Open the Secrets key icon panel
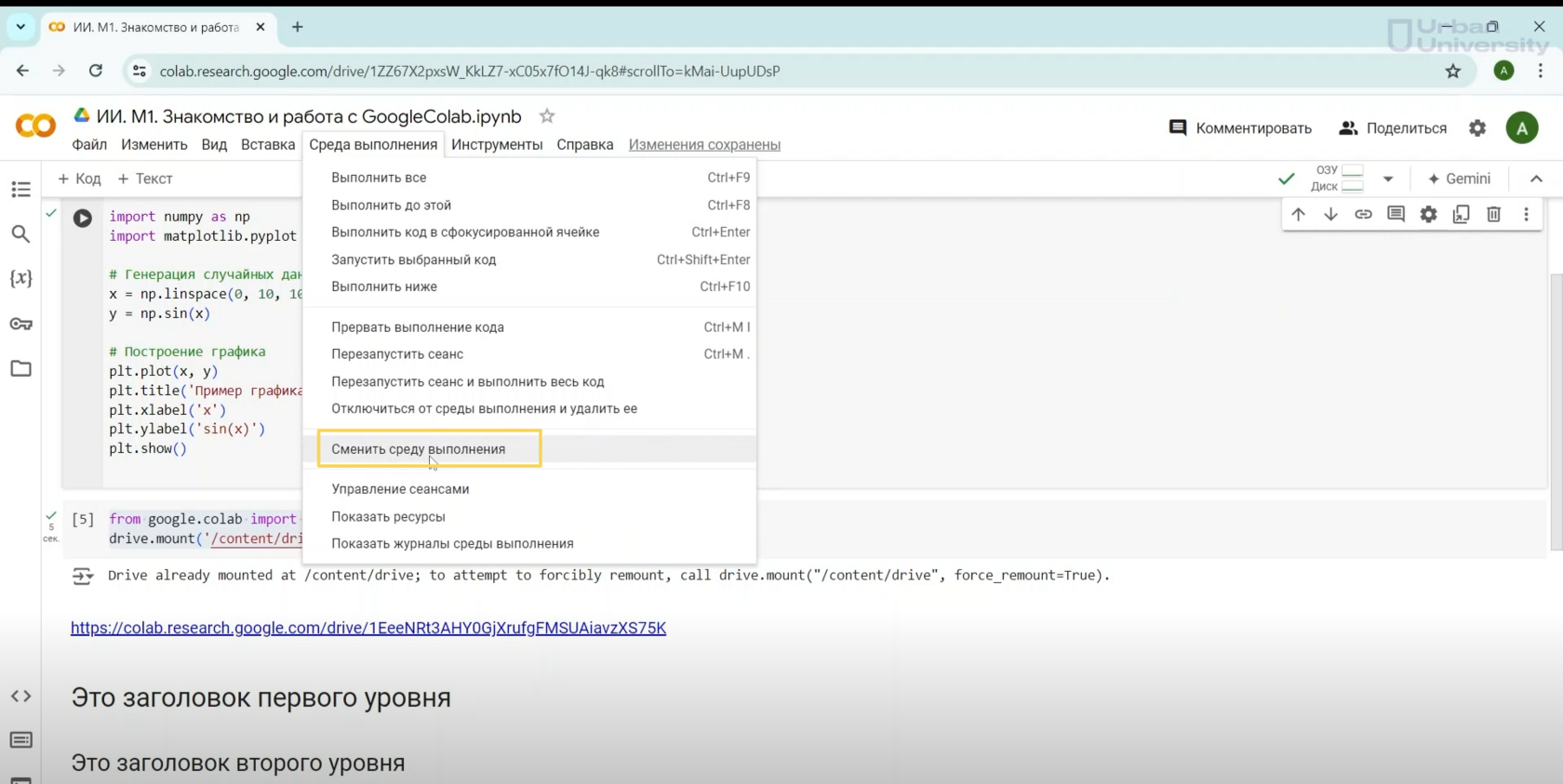Viewport: 1563px width, 784px height. pos(20,324)
